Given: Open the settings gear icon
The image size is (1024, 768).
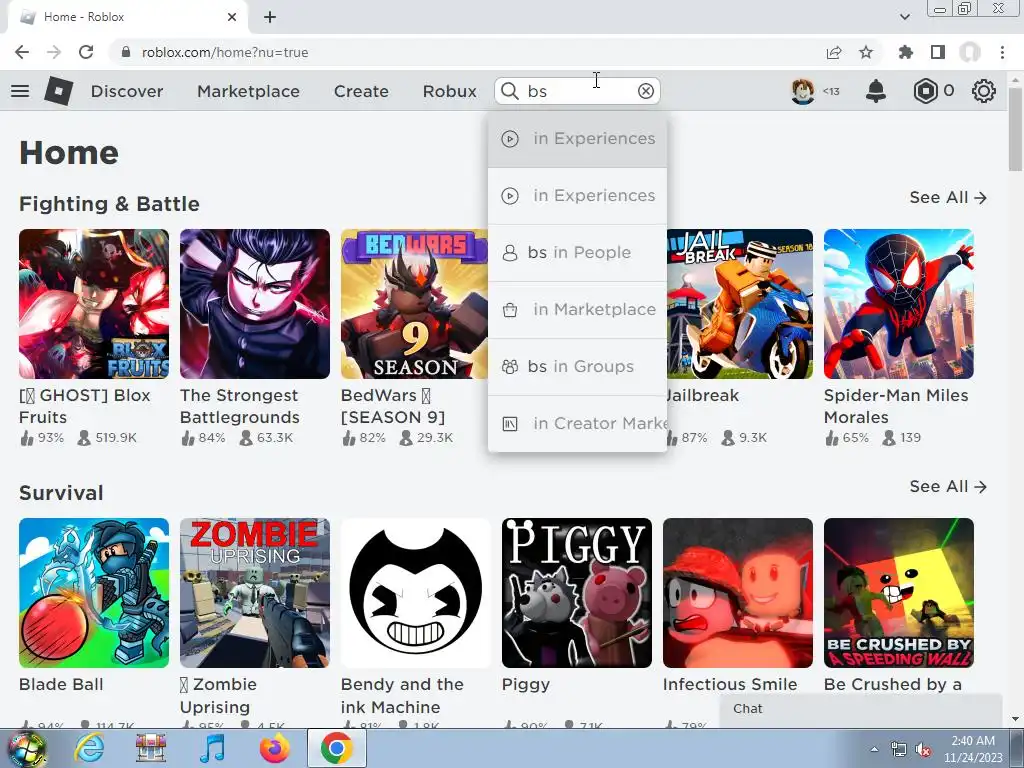Looking at the screenshot, I should click(x=983, y=91).
